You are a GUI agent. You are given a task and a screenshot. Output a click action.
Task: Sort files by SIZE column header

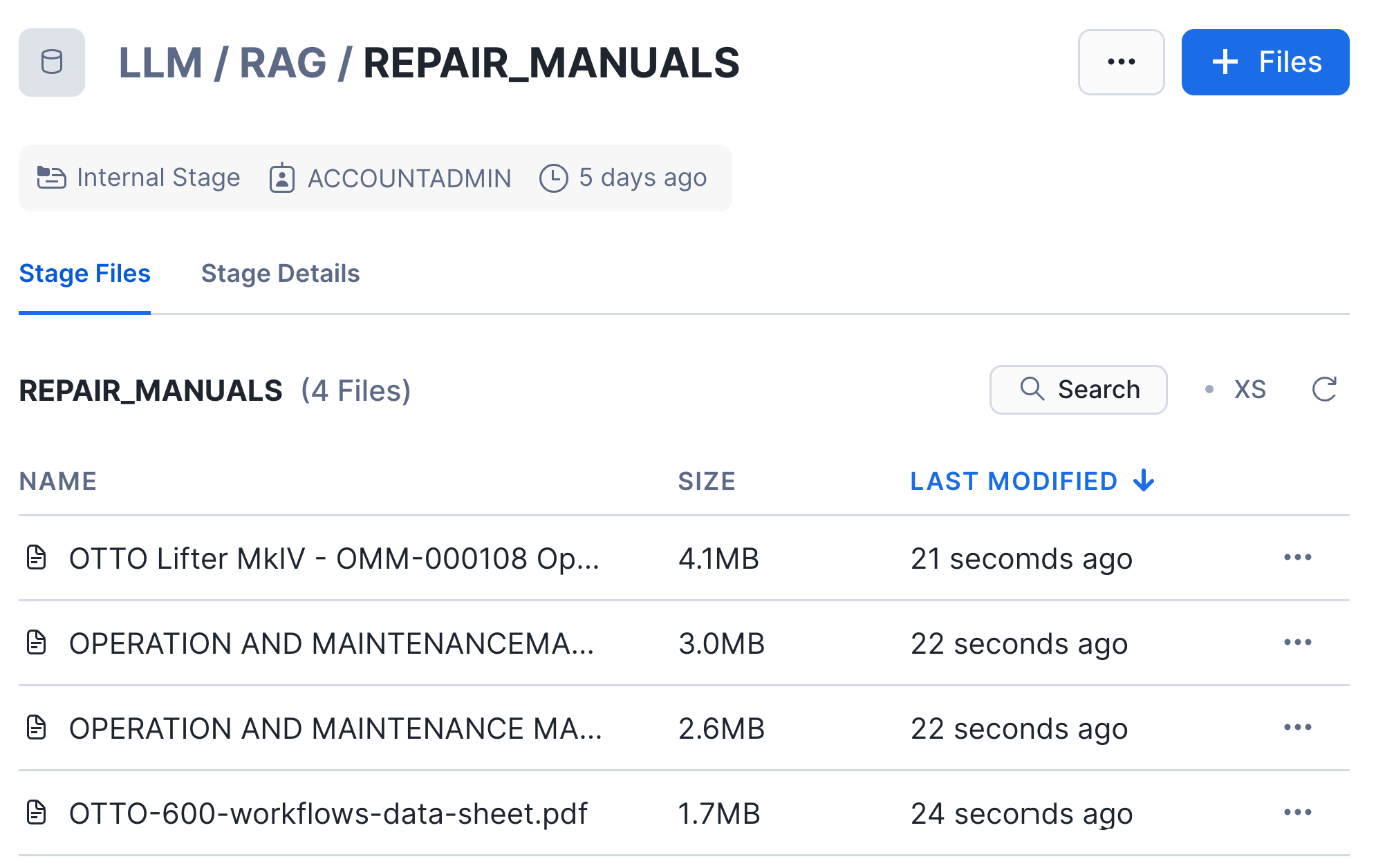pos(706,481)
